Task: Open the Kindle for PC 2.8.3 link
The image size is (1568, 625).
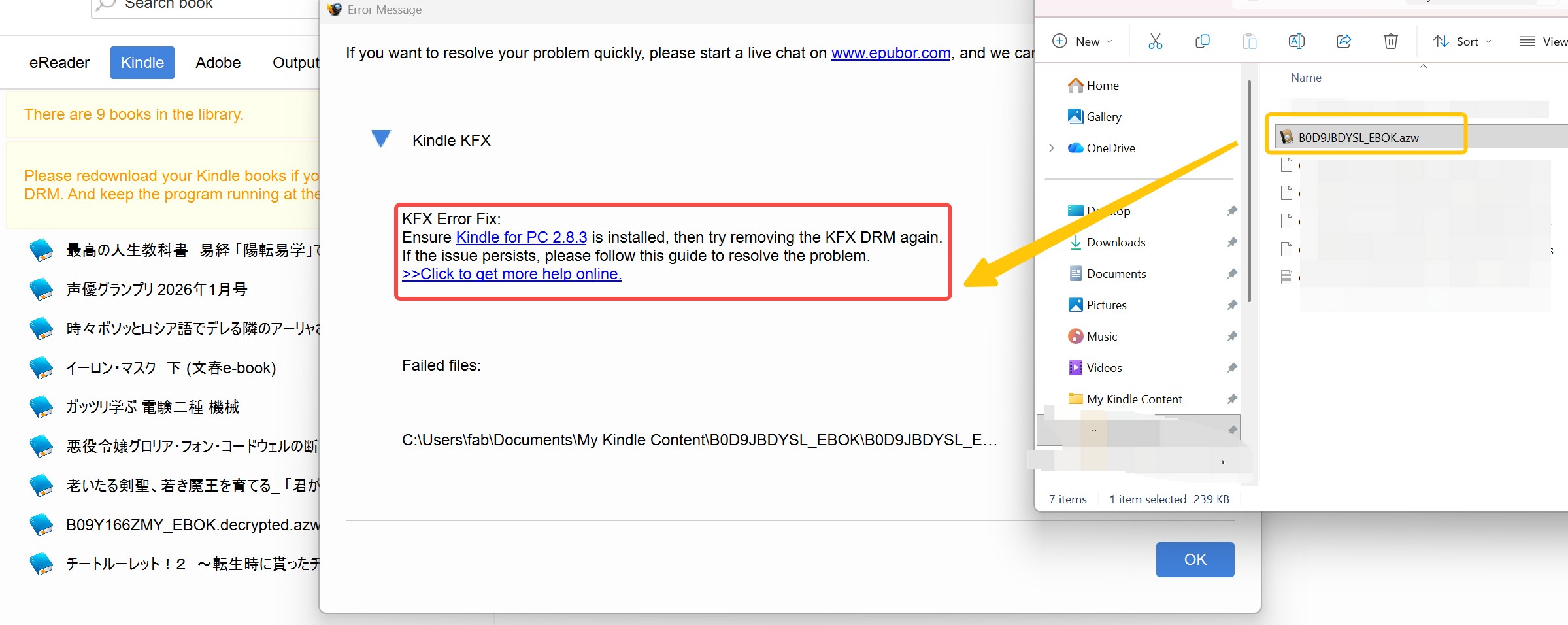Action: click(x=521, y=237)
